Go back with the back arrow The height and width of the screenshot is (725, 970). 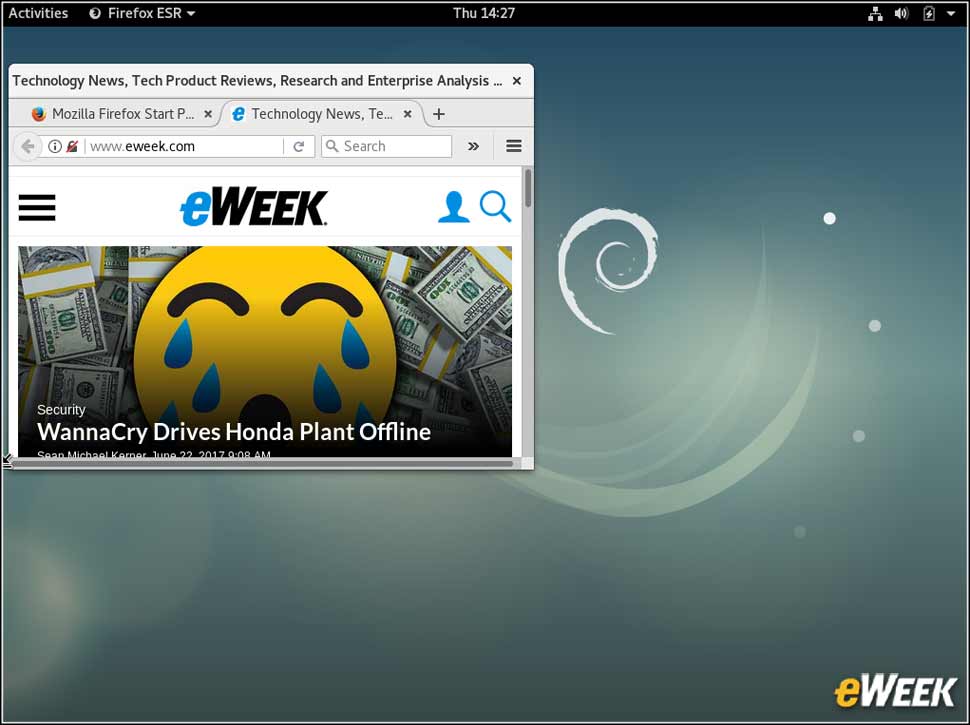coord(27,147)
